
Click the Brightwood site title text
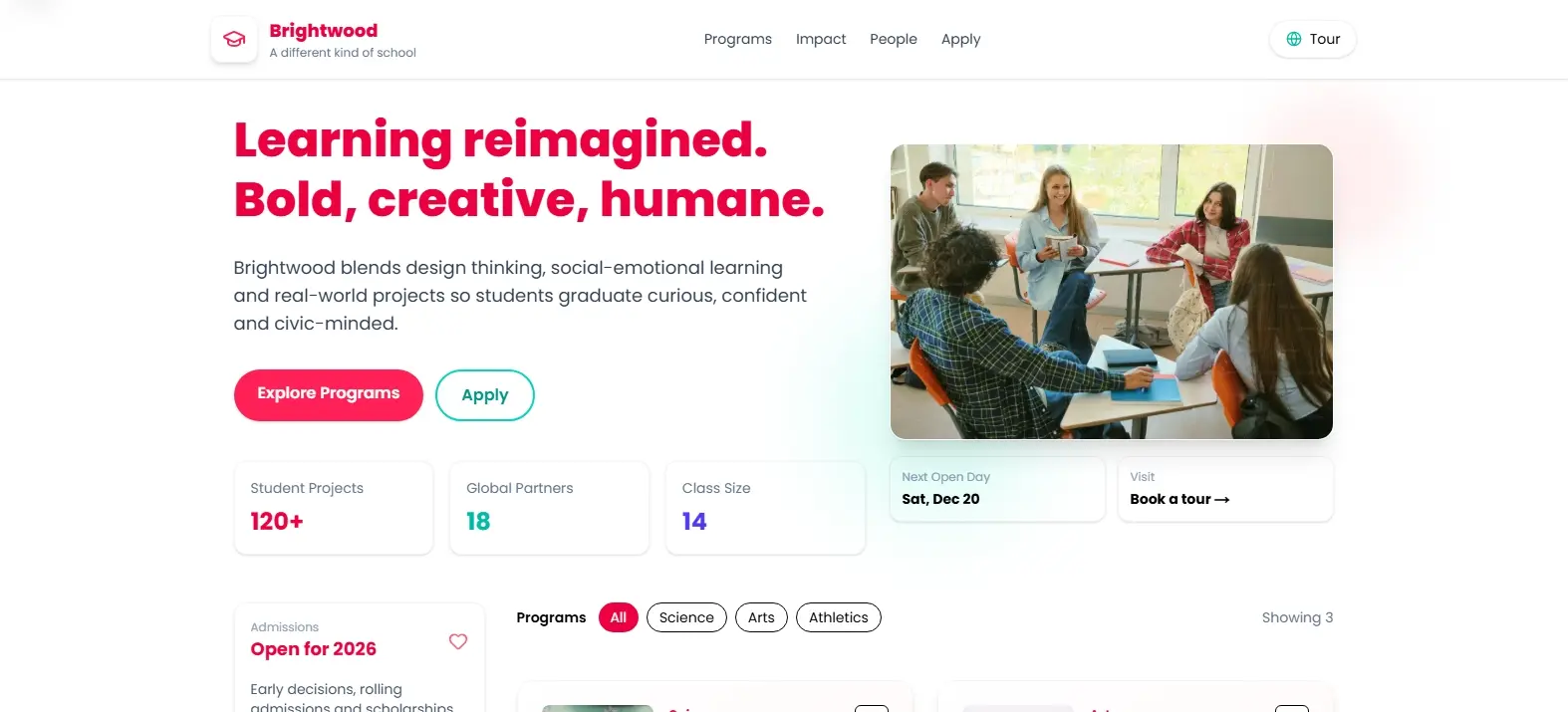pyautogui.click(x=324, y=30)
